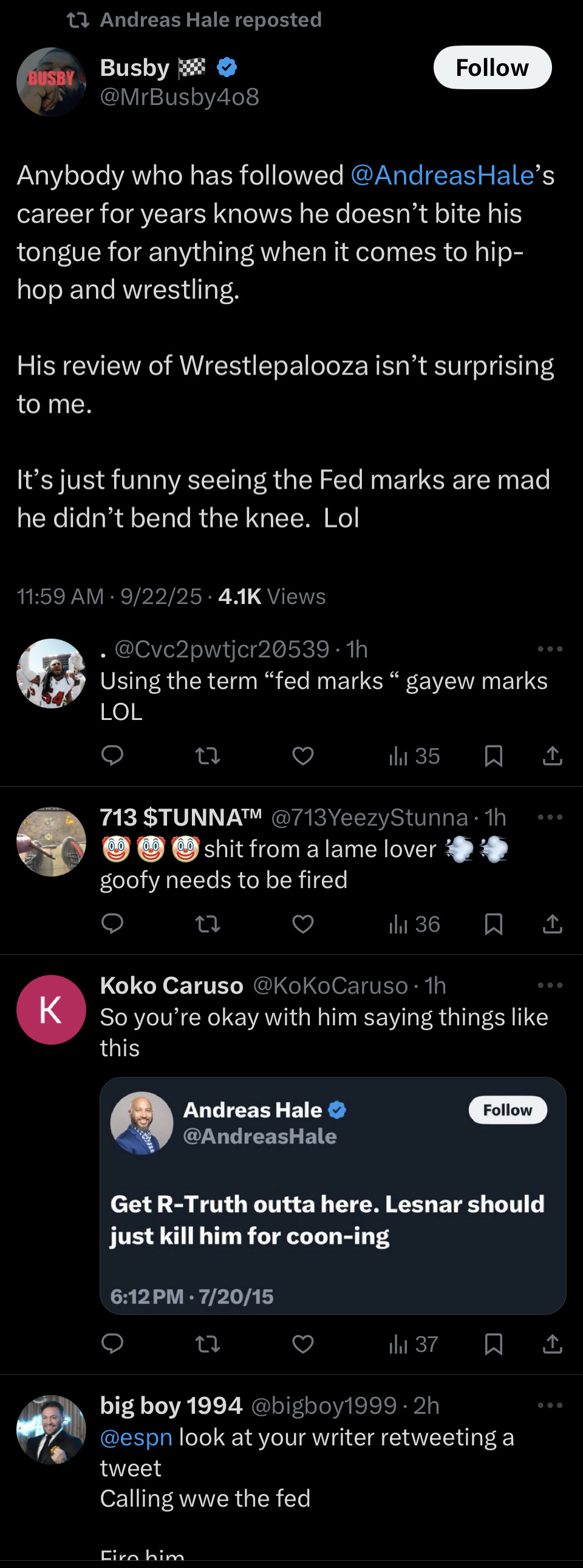Share the Cvc2pwtjcr20539 reply
The width and height of the screenshot is (583, 1568).
click(552, 756)
